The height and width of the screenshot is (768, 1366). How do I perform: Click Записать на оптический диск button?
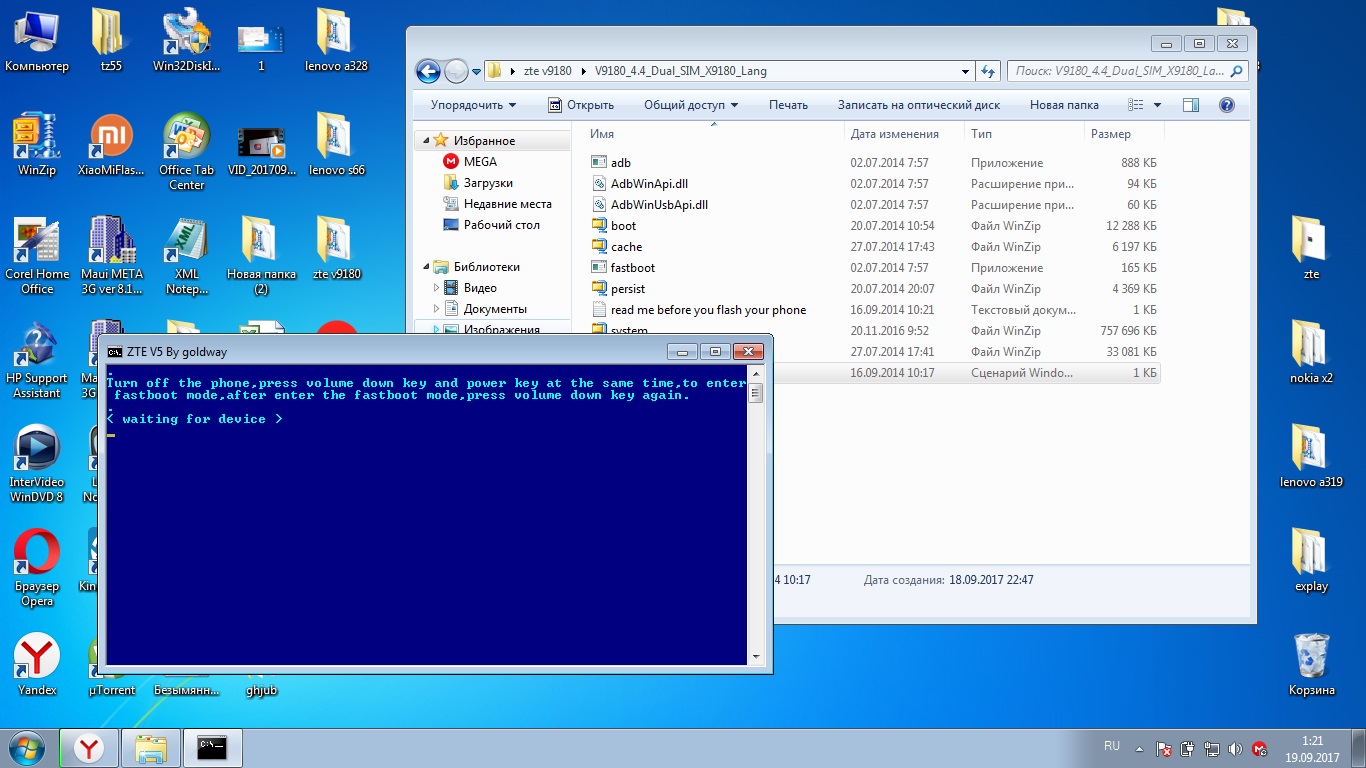click(x=918, y=105)
